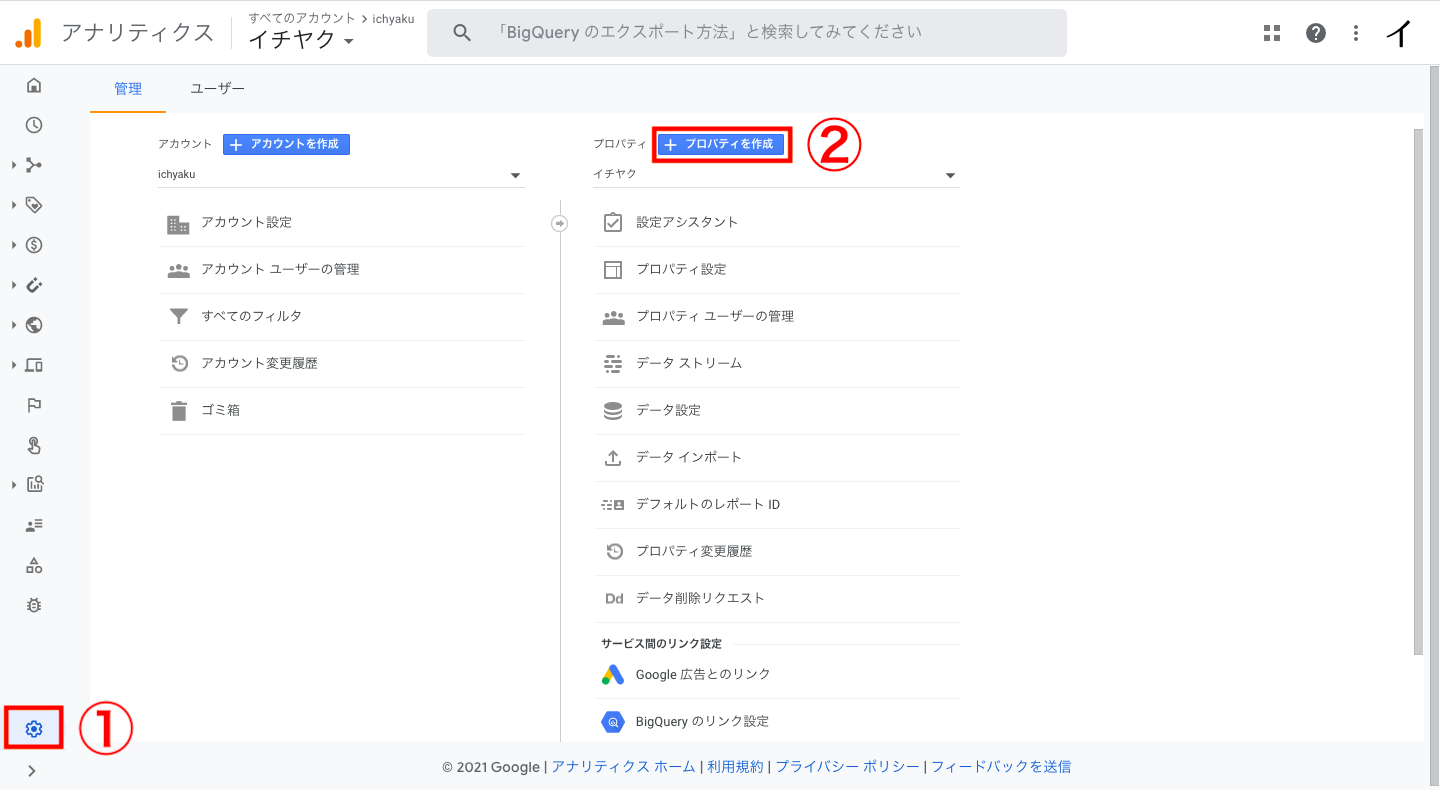Open BigQuery のリンク設定
This screenshot has width=1440, height=790.
pos(776,722)
